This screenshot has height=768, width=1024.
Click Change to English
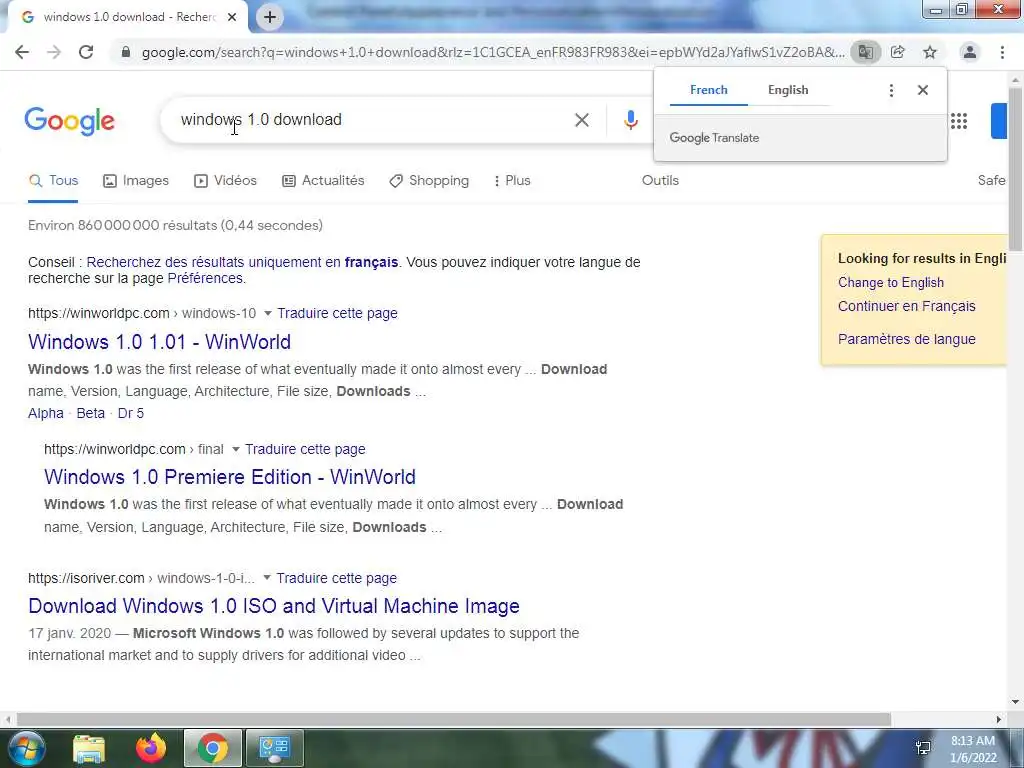point(891,283)
